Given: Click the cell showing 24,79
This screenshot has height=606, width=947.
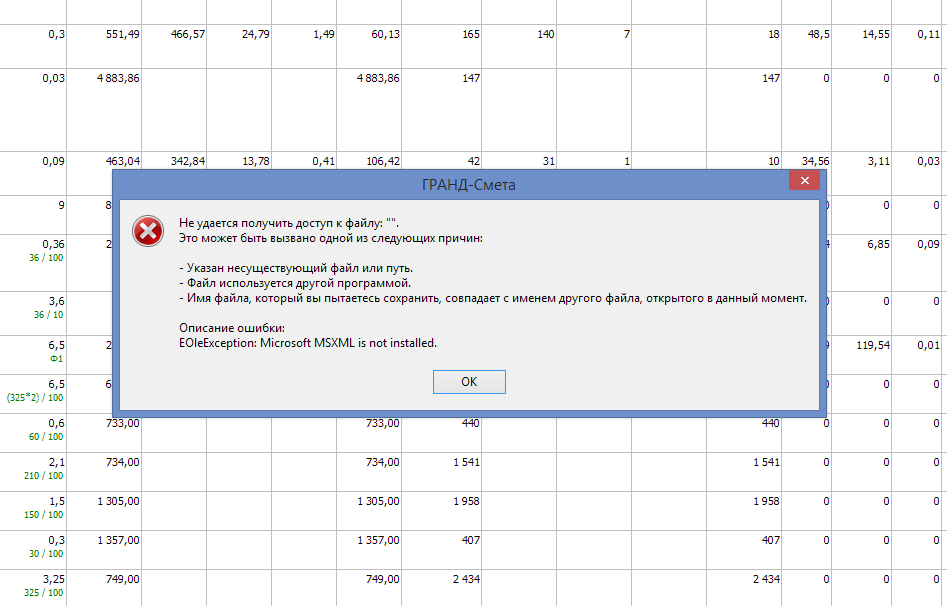Looking at the screenshot, I should 239,34.
